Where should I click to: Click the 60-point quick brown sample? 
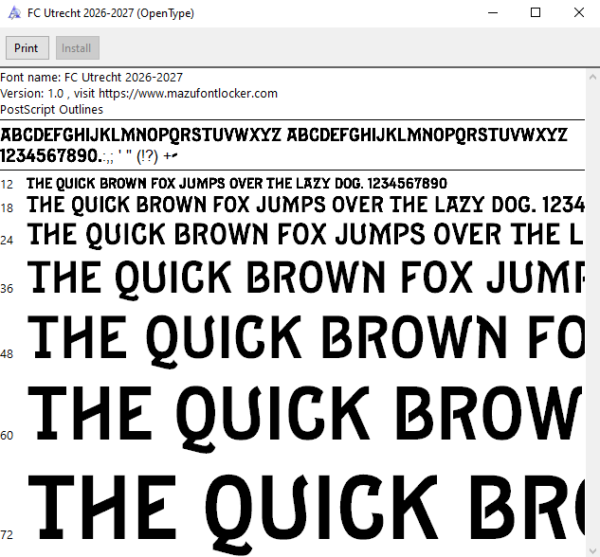point(306,418)
